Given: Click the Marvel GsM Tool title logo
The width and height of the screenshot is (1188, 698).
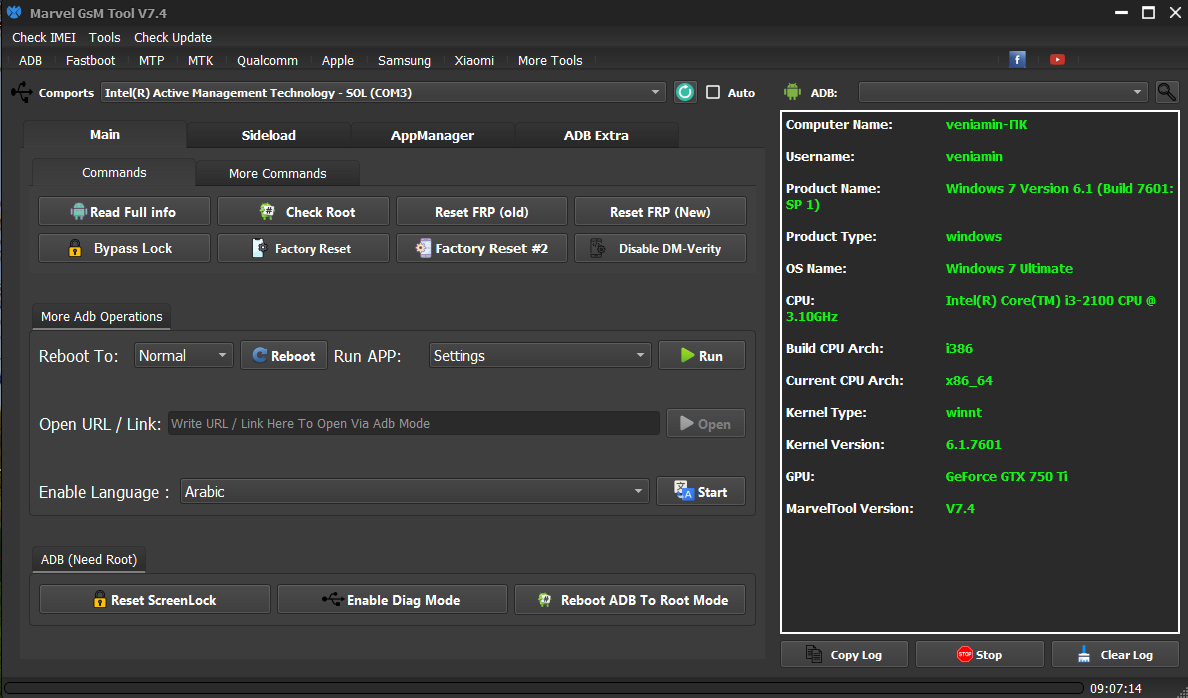Looking at the screenshot, I should click(14, 13).
